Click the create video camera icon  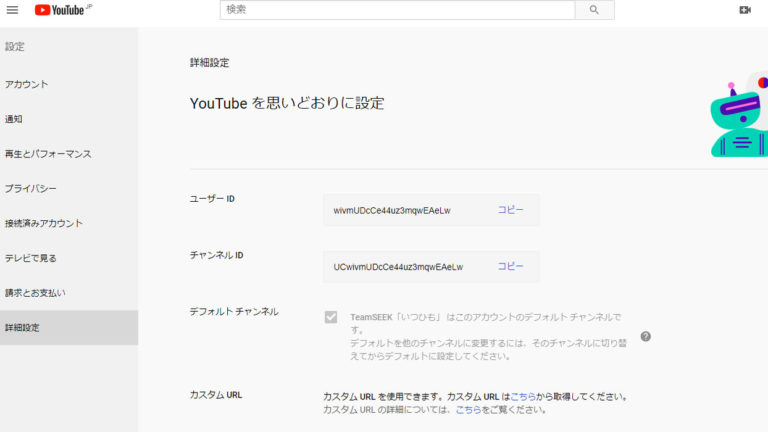pyautogui.click(x=745, y=10)
